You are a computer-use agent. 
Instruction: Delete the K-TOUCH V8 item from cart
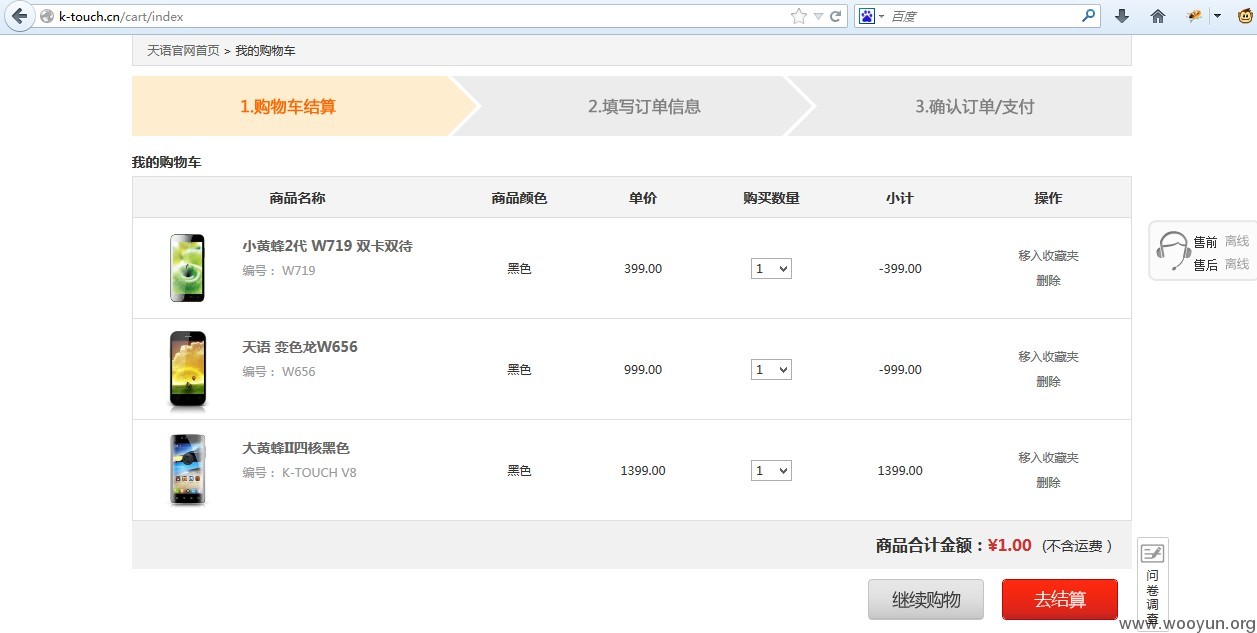click(1048, 482)
